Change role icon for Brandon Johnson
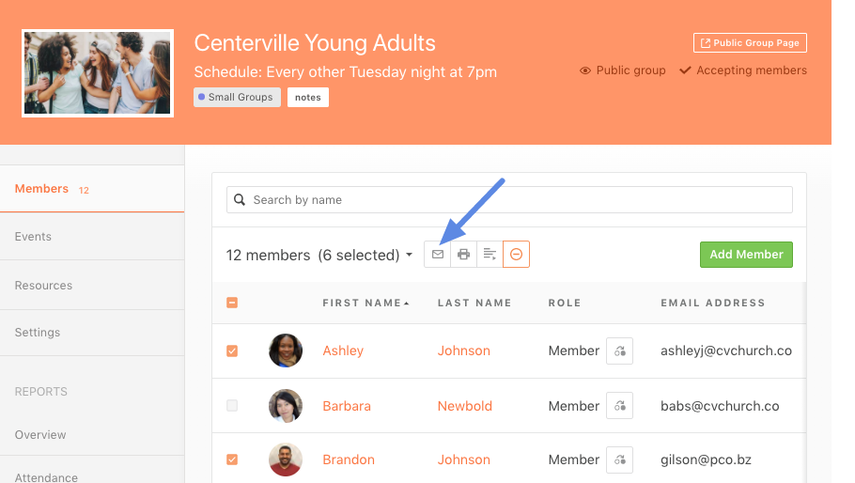 click(619, 460)
